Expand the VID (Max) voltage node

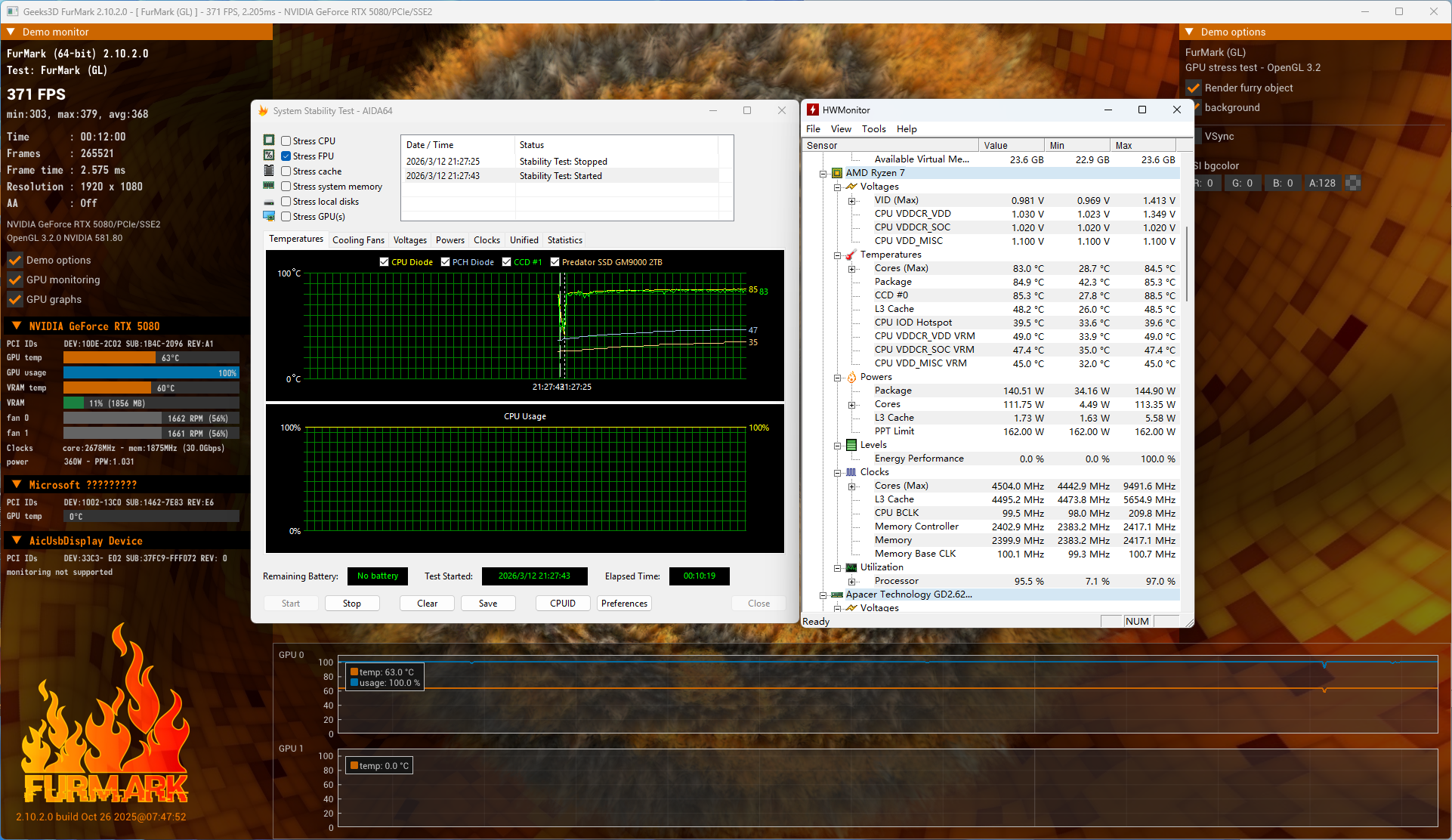click(851, 201)
